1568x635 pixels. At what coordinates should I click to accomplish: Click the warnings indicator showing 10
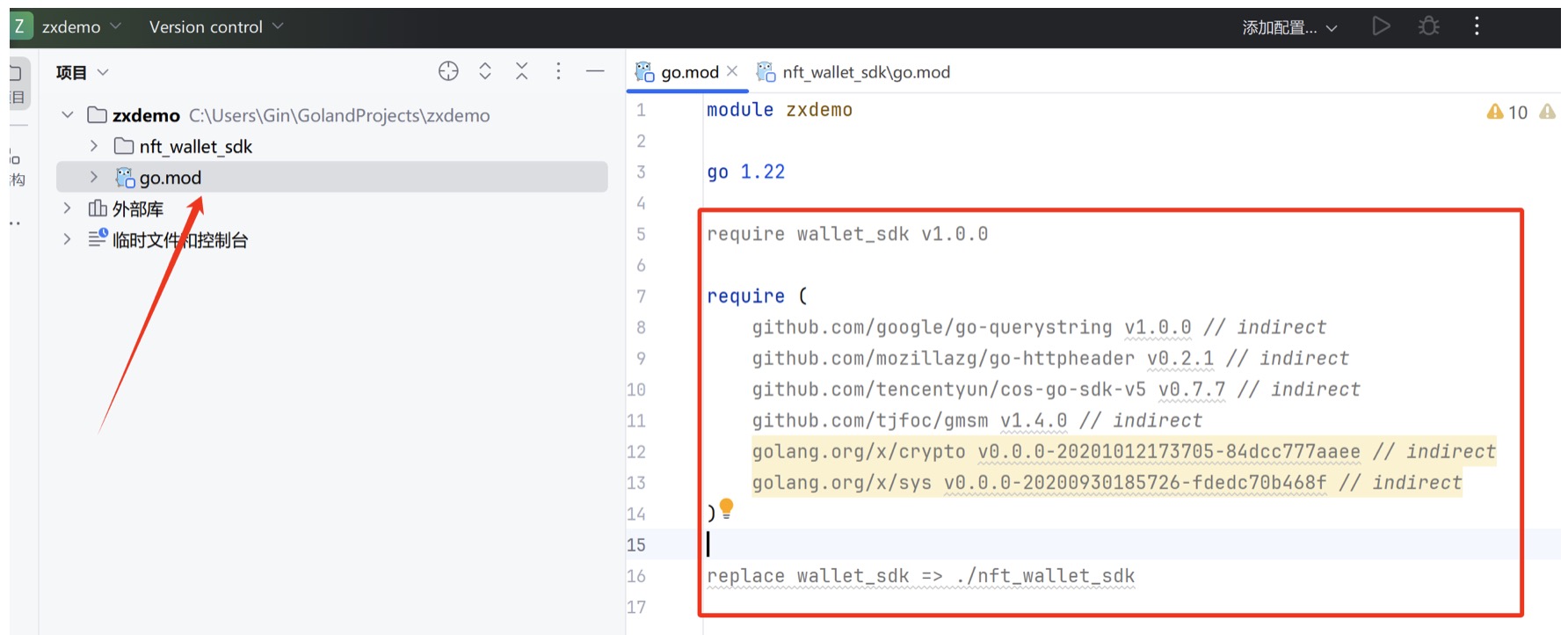click(1508, 112)
